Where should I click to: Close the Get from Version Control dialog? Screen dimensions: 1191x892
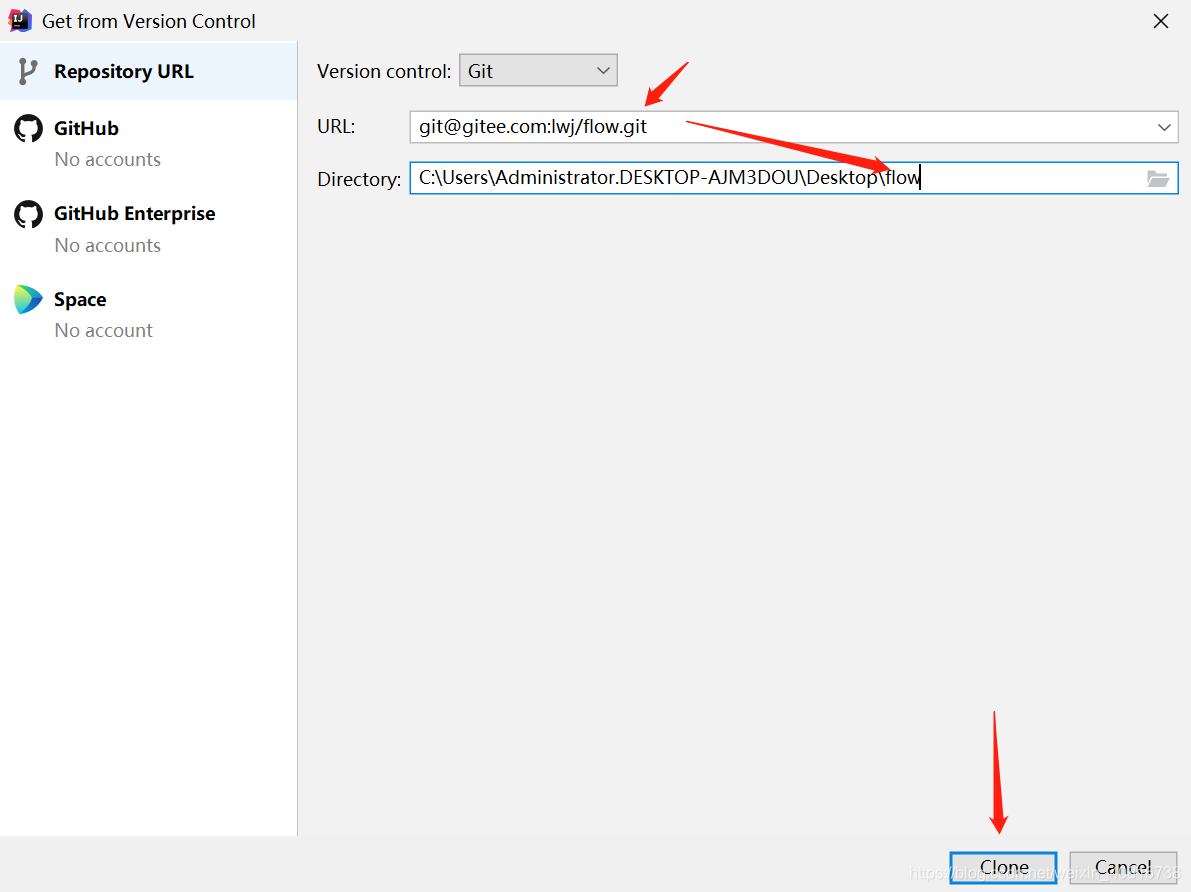tap(1161, 21)
